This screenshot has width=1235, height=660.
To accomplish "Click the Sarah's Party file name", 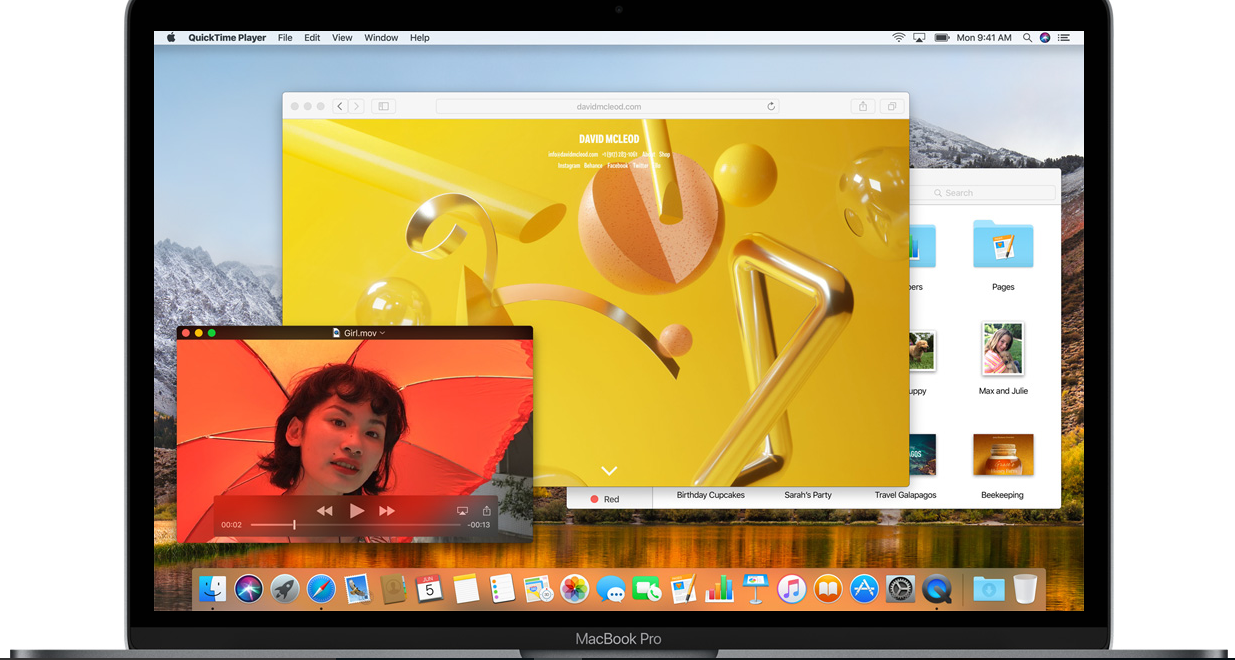I will [x=808, y=495].
